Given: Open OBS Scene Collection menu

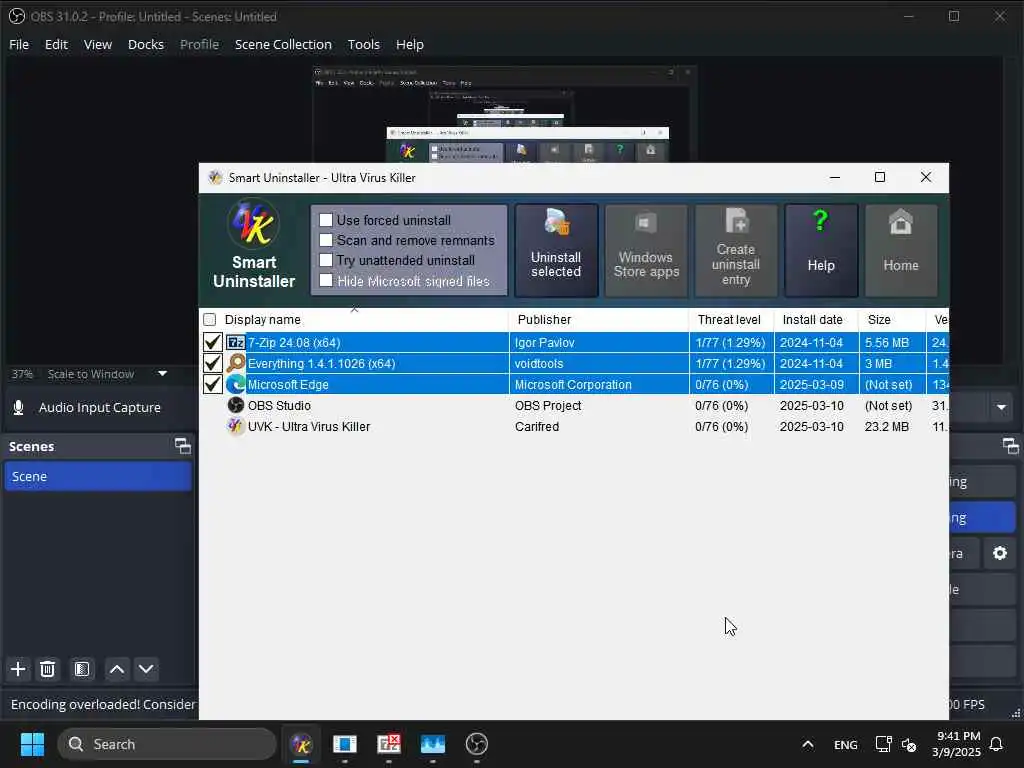Looking at the screenshot, I should (x=283, y=44).
